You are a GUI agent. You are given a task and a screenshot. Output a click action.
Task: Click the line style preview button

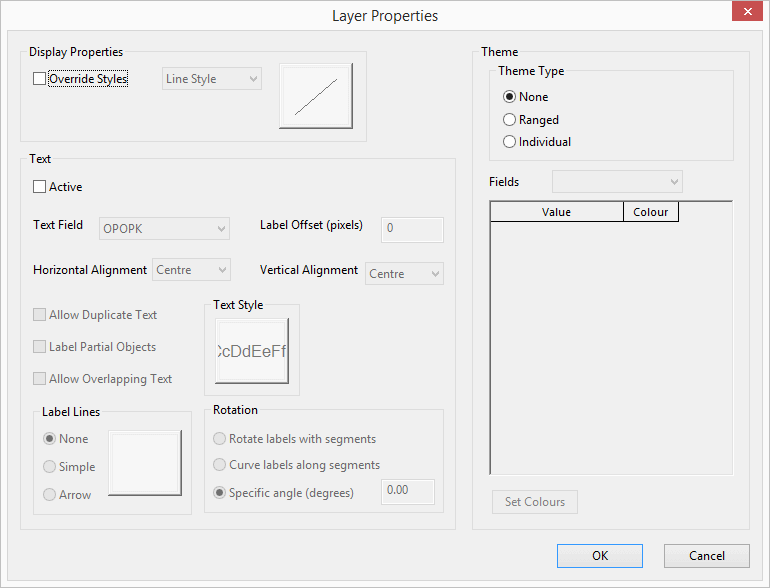(316, 96)
